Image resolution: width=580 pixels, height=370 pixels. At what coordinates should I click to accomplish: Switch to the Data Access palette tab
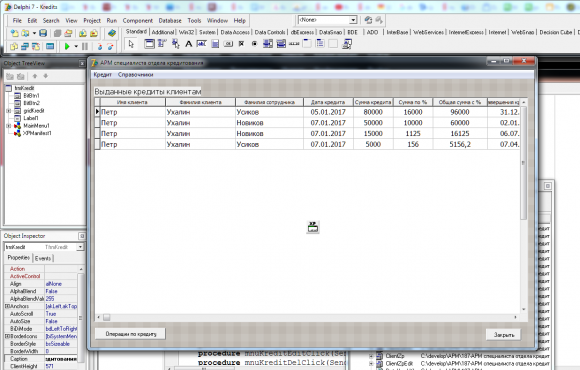[x=235, y=33]
